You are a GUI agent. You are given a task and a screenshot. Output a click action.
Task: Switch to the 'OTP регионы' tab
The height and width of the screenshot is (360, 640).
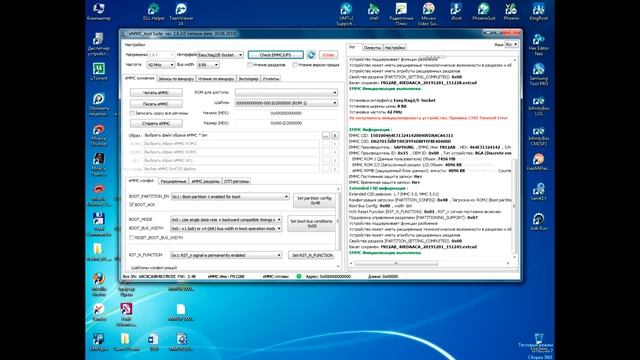coord(237,181)
